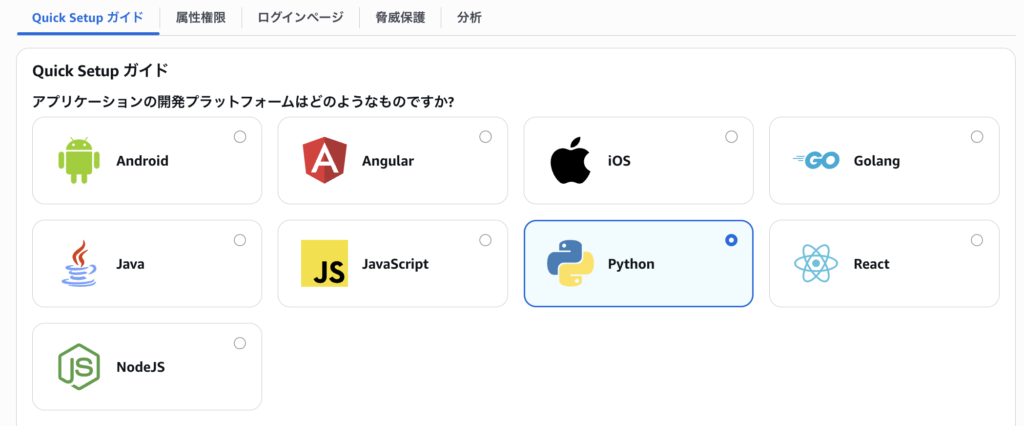The image size is (1024, 426).
Task: Select the Android radio button
Action: tap(240, 137)
